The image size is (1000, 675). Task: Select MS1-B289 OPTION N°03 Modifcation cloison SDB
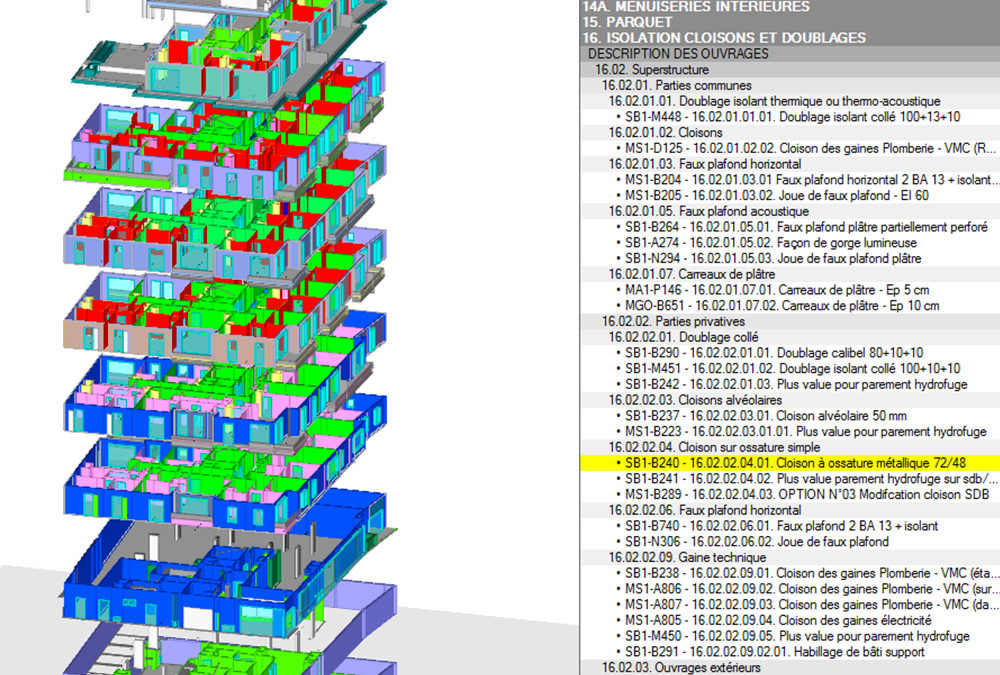point(790,494)
